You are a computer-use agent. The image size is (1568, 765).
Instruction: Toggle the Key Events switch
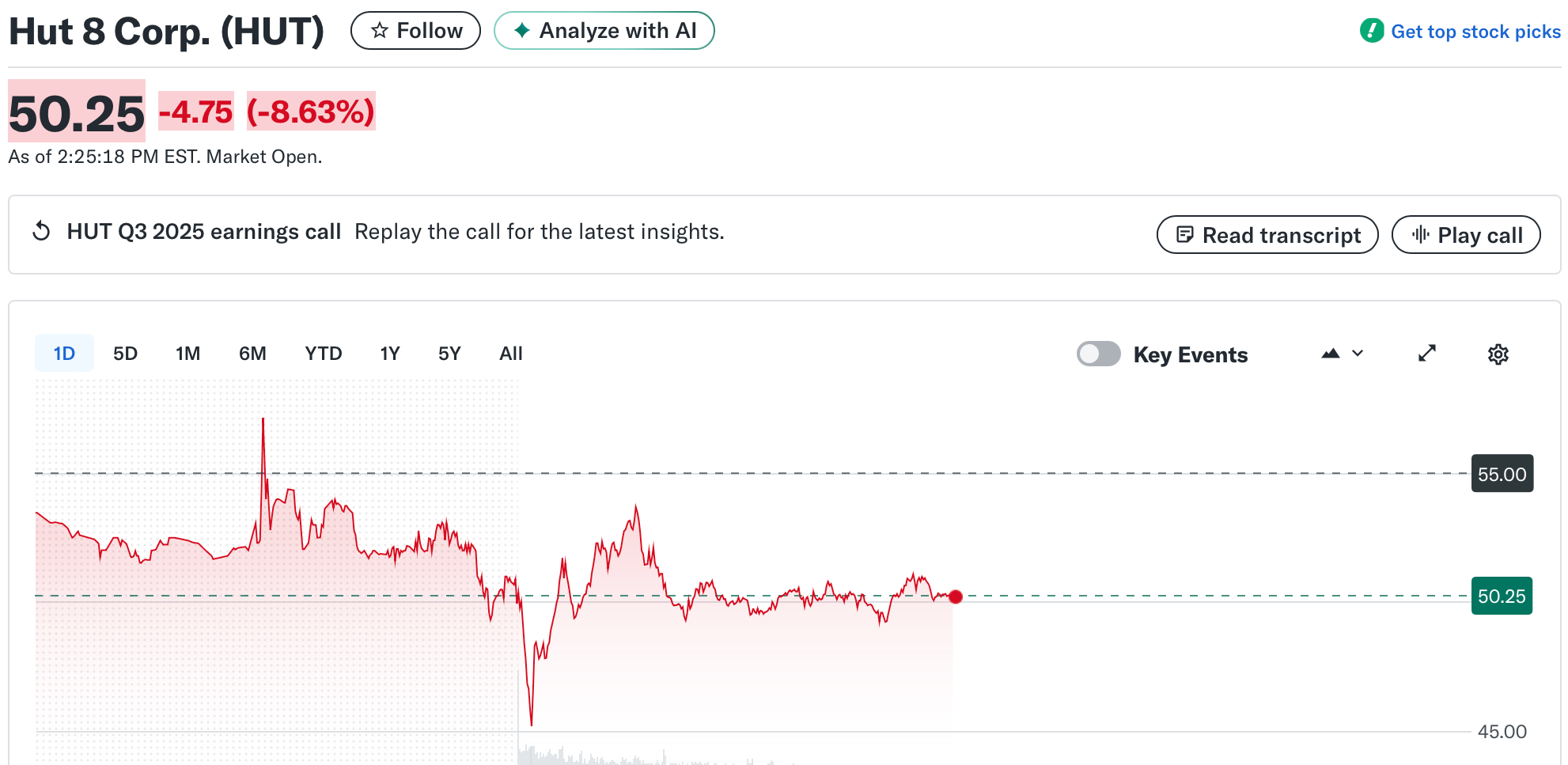pos(1098,354)
